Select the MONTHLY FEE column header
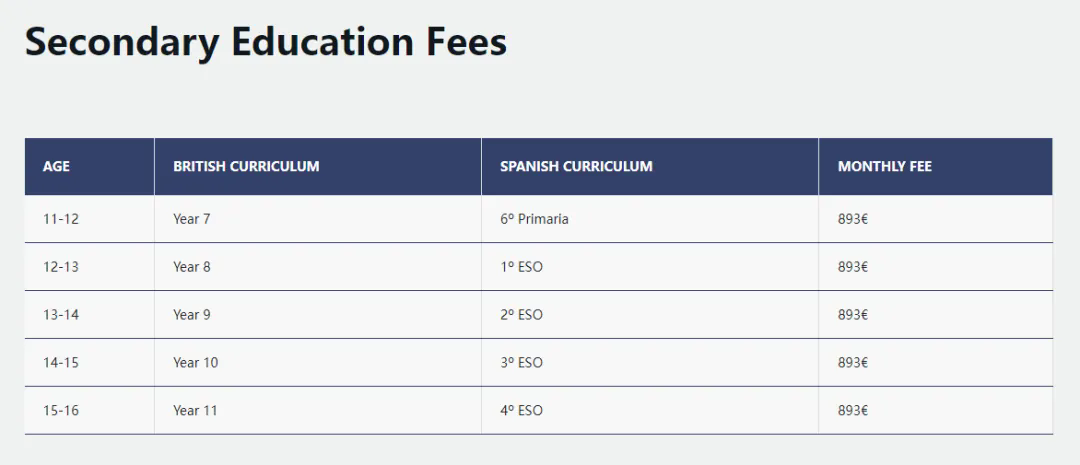The image size is (1080, 465). click(935, 166)
